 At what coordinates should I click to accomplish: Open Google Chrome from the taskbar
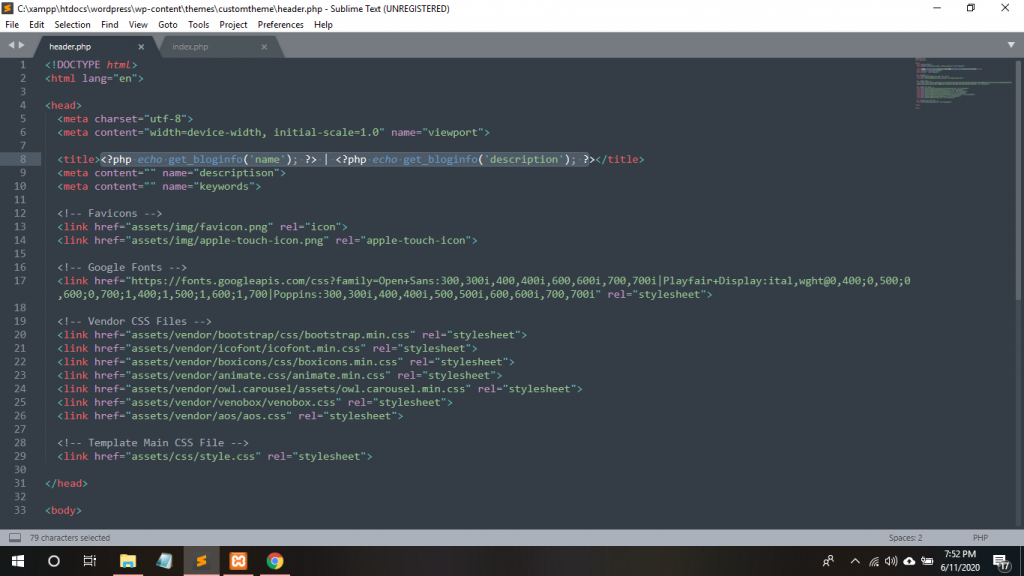pos(275,561)
